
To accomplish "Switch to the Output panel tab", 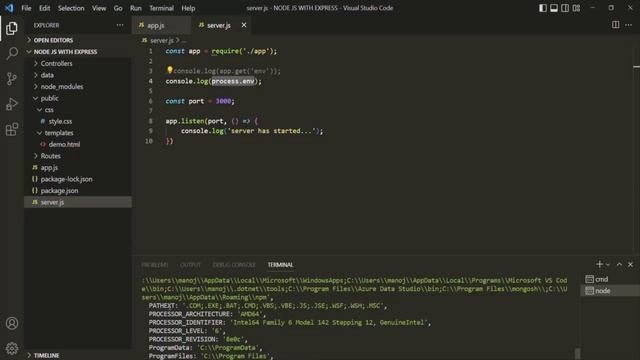I will tap(190, 265).
